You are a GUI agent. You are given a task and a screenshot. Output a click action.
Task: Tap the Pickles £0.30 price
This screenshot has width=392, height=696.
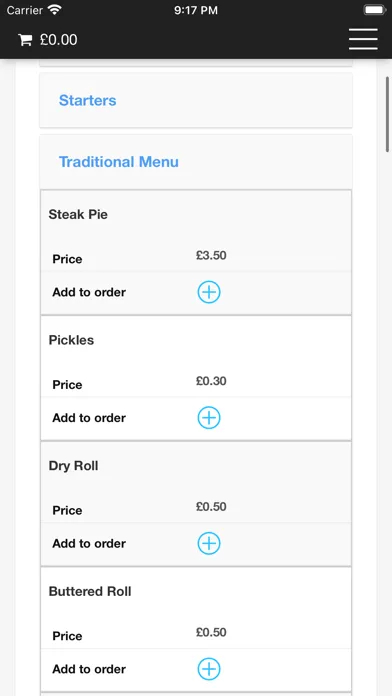point(211,381)
